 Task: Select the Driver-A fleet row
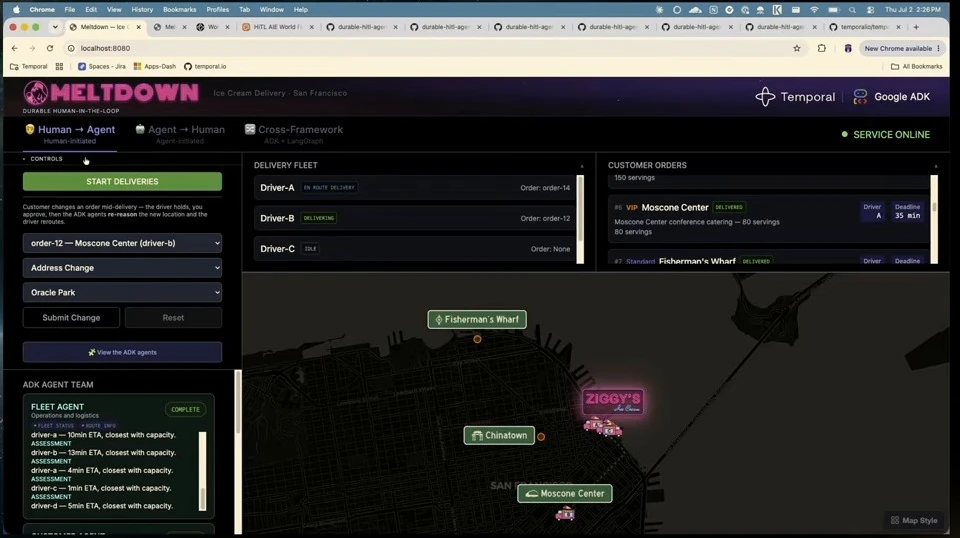click(x=415, y=188)
